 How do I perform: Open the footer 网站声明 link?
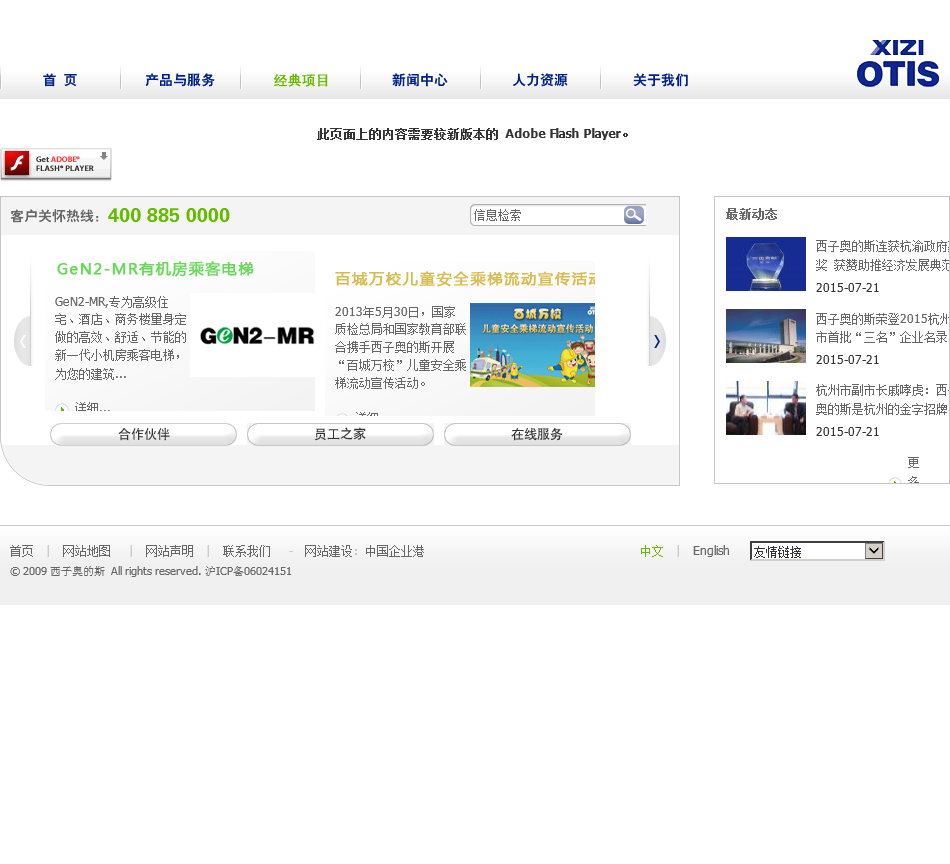tap(169, 551)
